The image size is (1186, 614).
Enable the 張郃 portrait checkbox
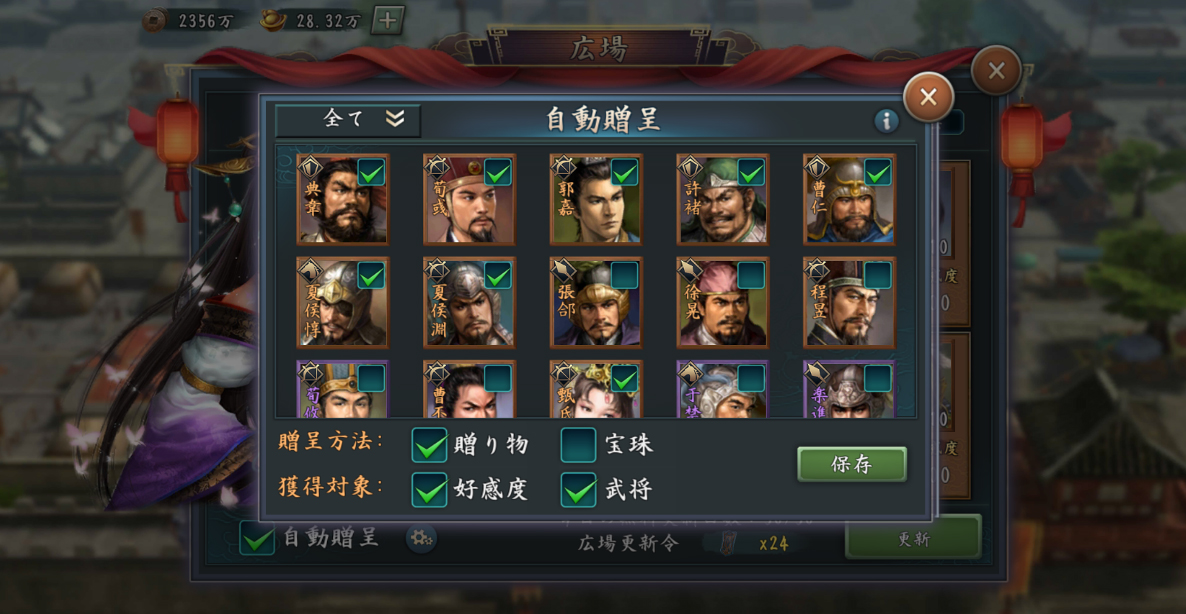625,275
